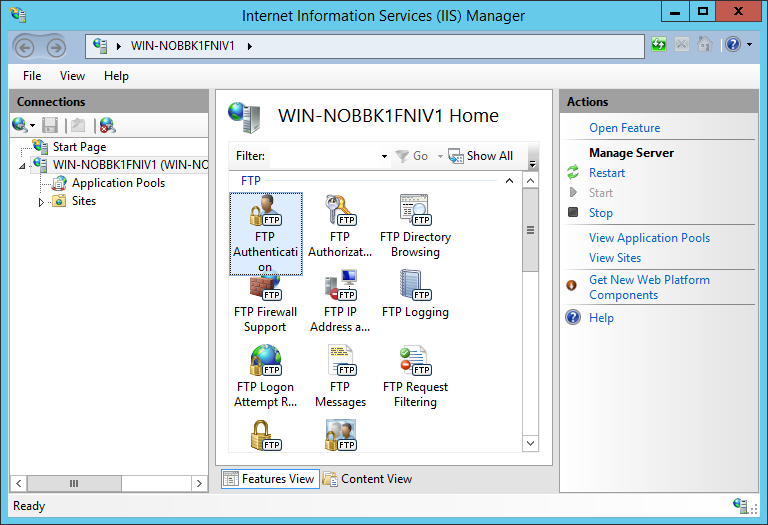Click the Restart link in Actions
This screenshot has height=525, width=768.
(x=607, y=173)
